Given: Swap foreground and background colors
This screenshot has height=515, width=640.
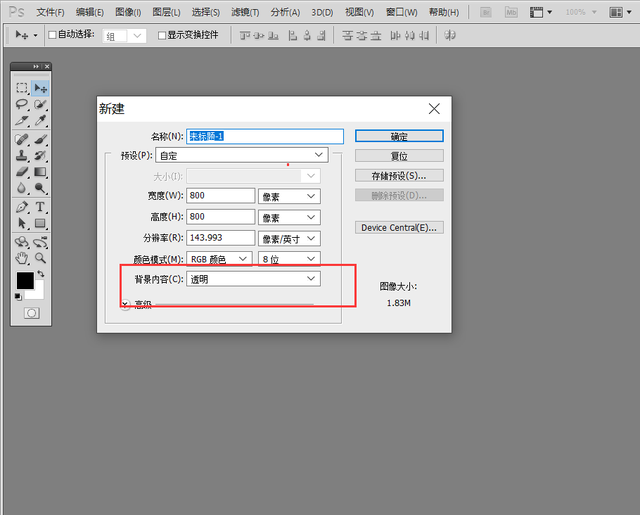Looking at the screenshot, I should 41,274.
